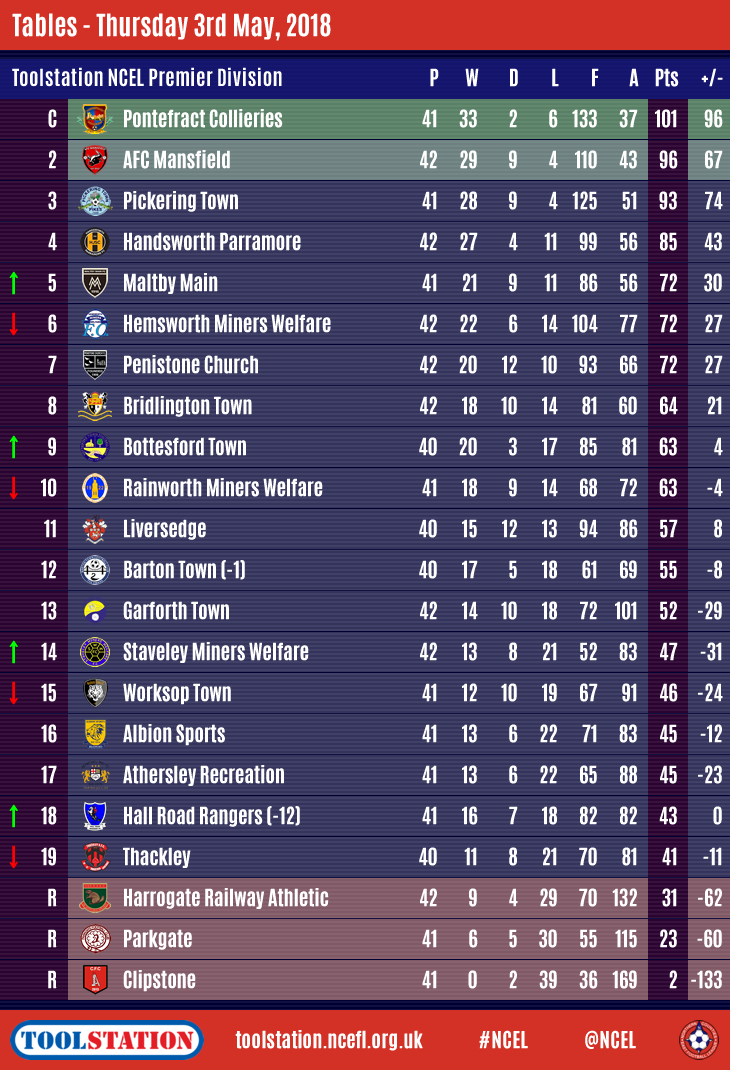This screenshot has height=1070, width=730.
Task: Select the Pickering Town team name
Action: coord(180,201)
